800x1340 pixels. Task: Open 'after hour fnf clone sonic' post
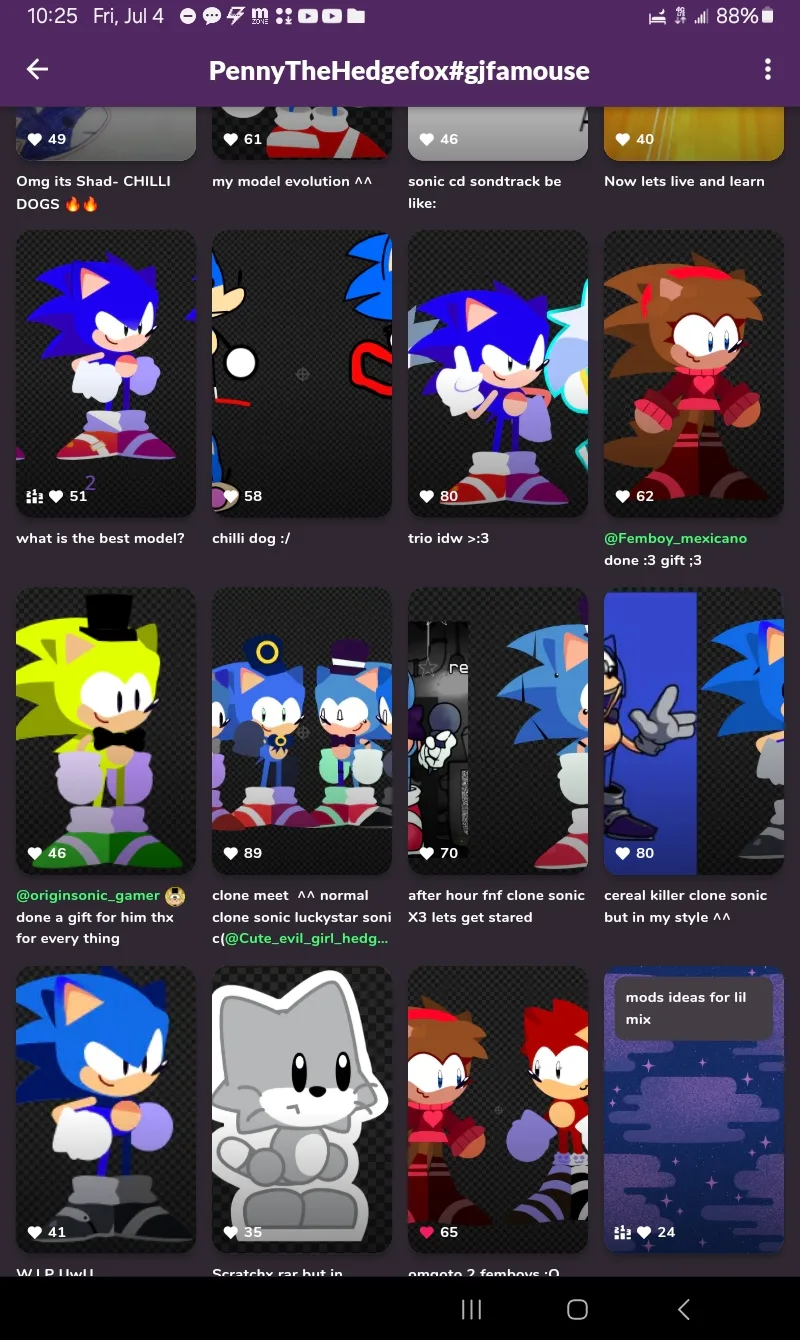click(498, 731)
